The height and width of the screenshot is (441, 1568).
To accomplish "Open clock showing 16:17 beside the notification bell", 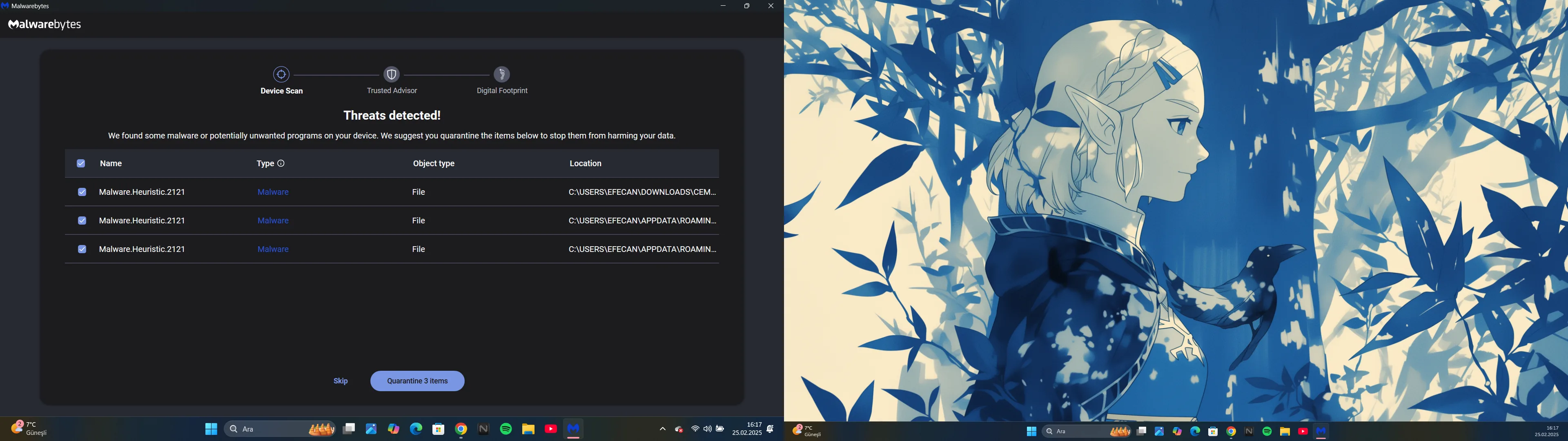I will [747, 429].
